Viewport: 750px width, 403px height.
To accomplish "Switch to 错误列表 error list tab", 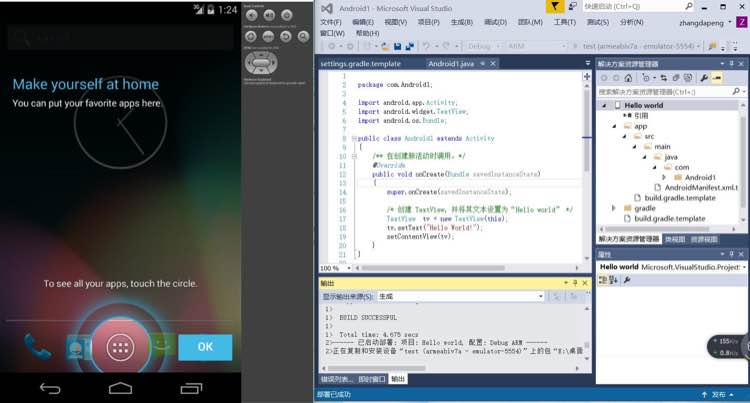I will pos(337,379).
